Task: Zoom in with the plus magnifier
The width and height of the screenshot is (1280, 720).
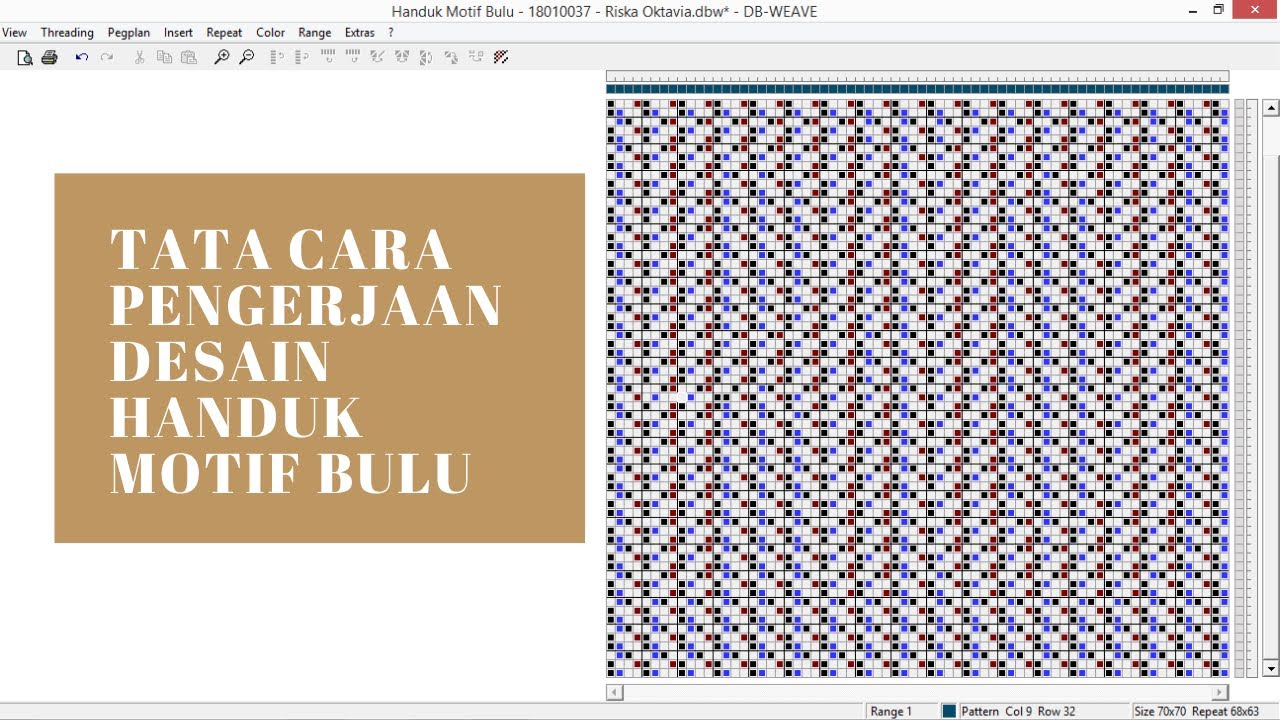Action: tap(222, 58)
